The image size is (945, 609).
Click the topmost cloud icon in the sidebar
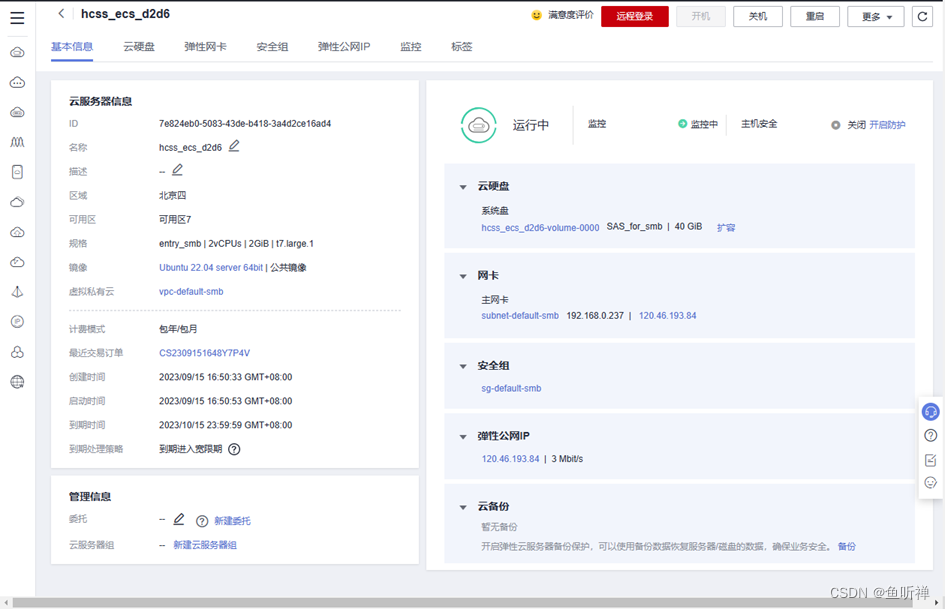pos(17,52)
